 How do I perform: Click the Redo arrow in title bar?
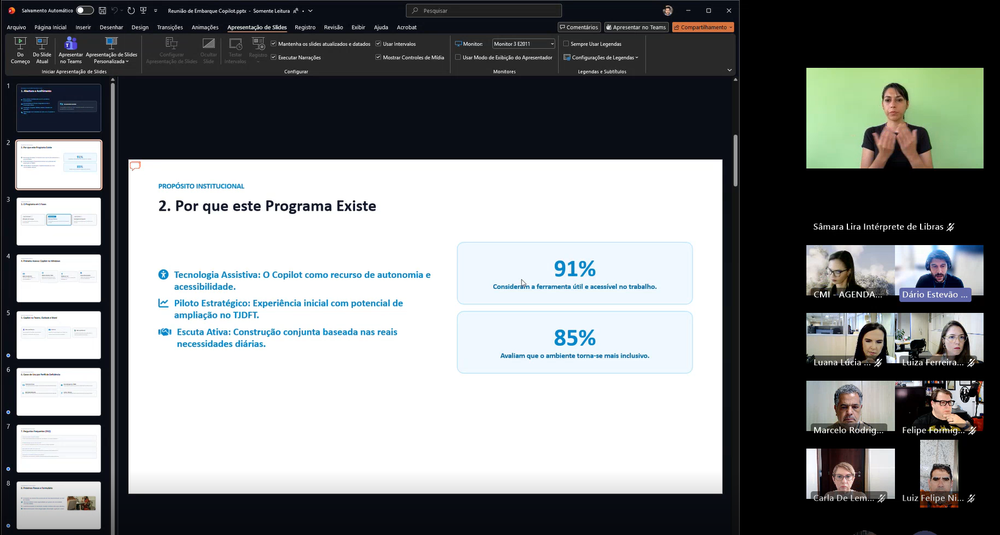[x=131, y=11]
